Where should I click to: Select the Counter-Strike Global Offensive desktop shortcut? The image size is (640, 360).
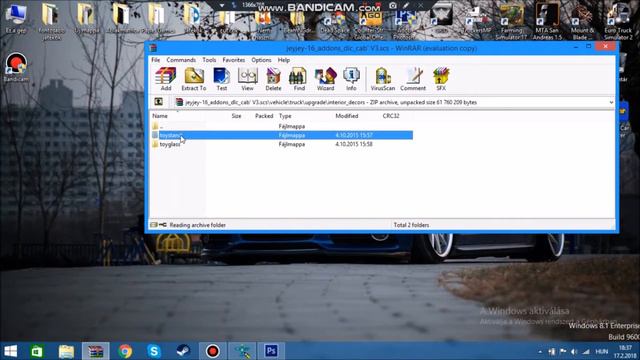[370, 23]
